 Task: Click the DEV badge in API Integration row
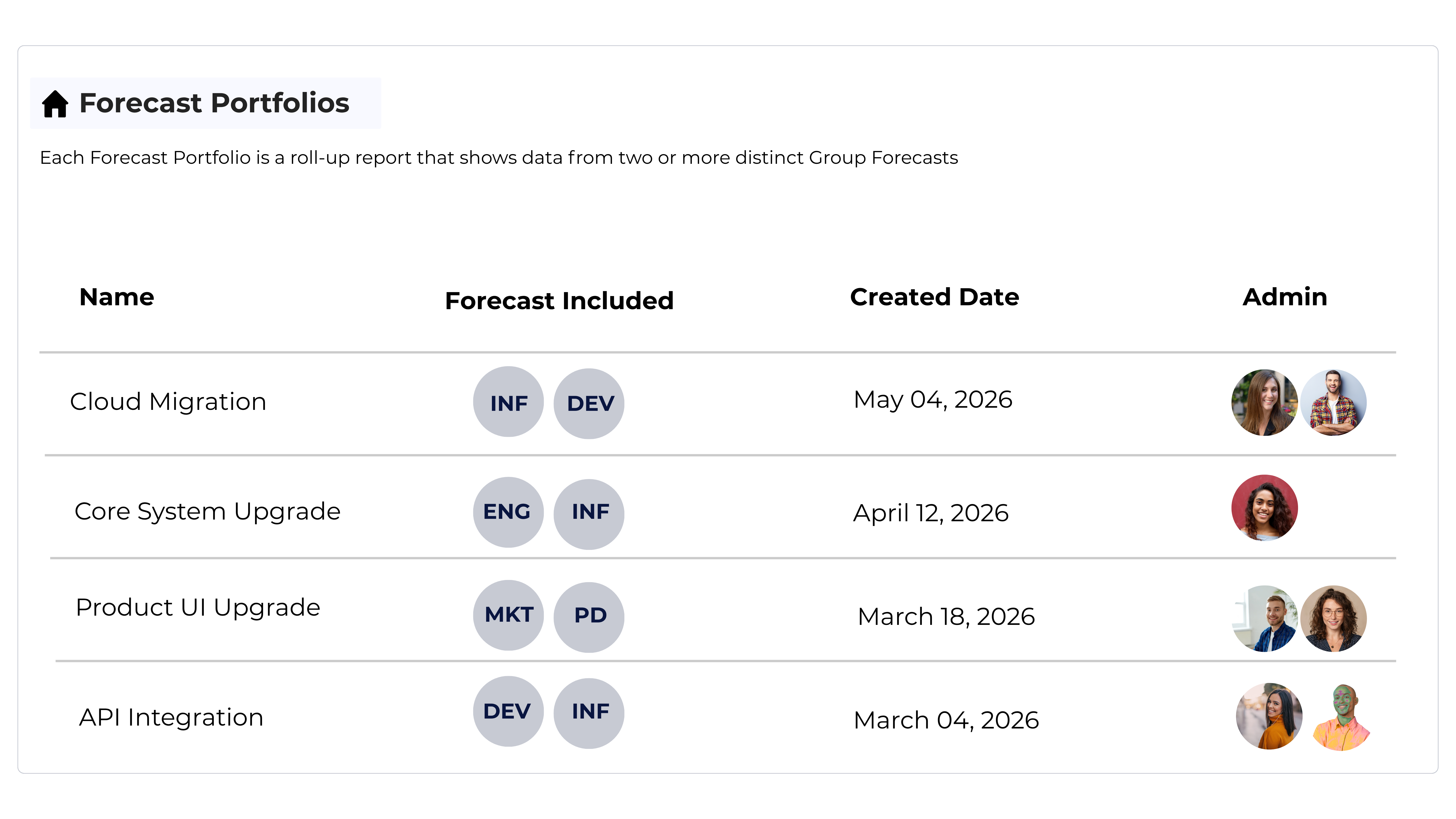508,711
